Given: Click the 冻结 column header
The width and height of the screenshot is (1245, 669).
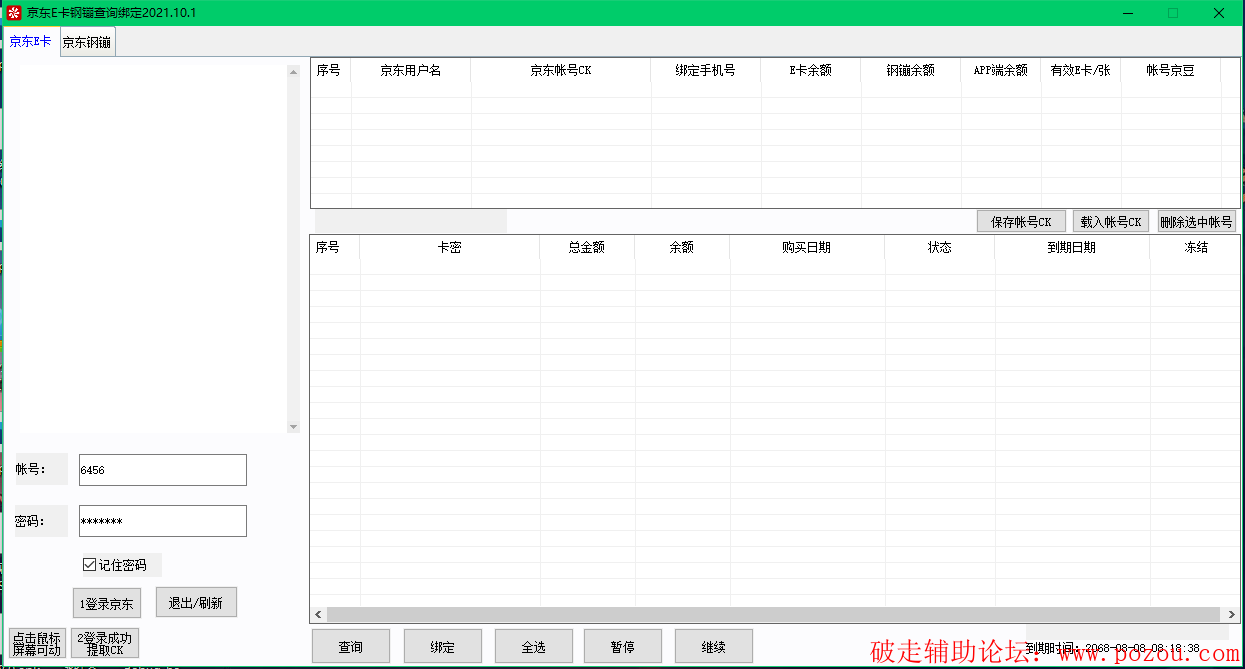Looking at the screenshot, I should (1195, 247).
